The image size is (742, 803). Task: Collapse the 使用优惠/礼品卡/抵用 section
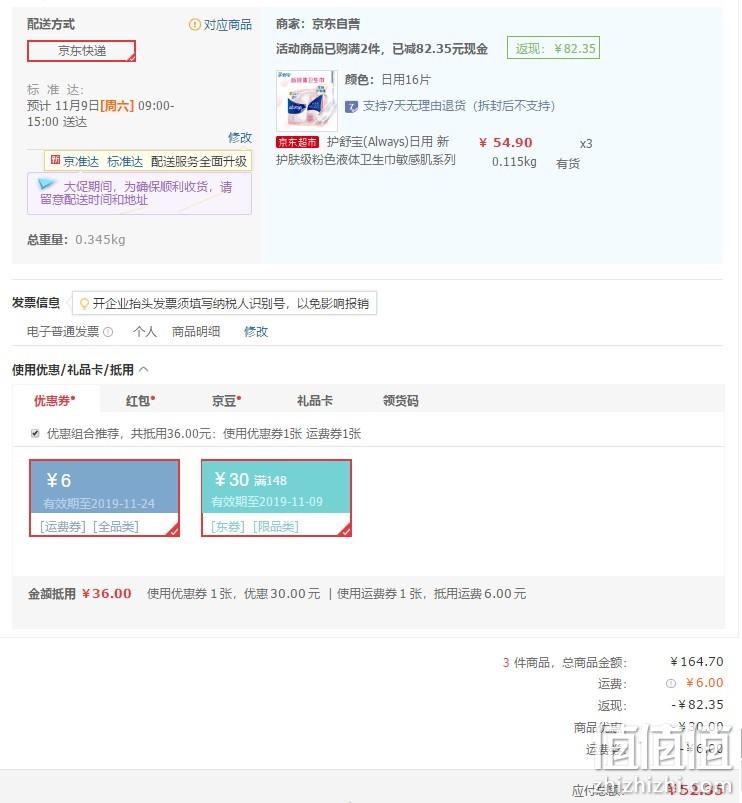pyautogui.click(x=144, y=369)
